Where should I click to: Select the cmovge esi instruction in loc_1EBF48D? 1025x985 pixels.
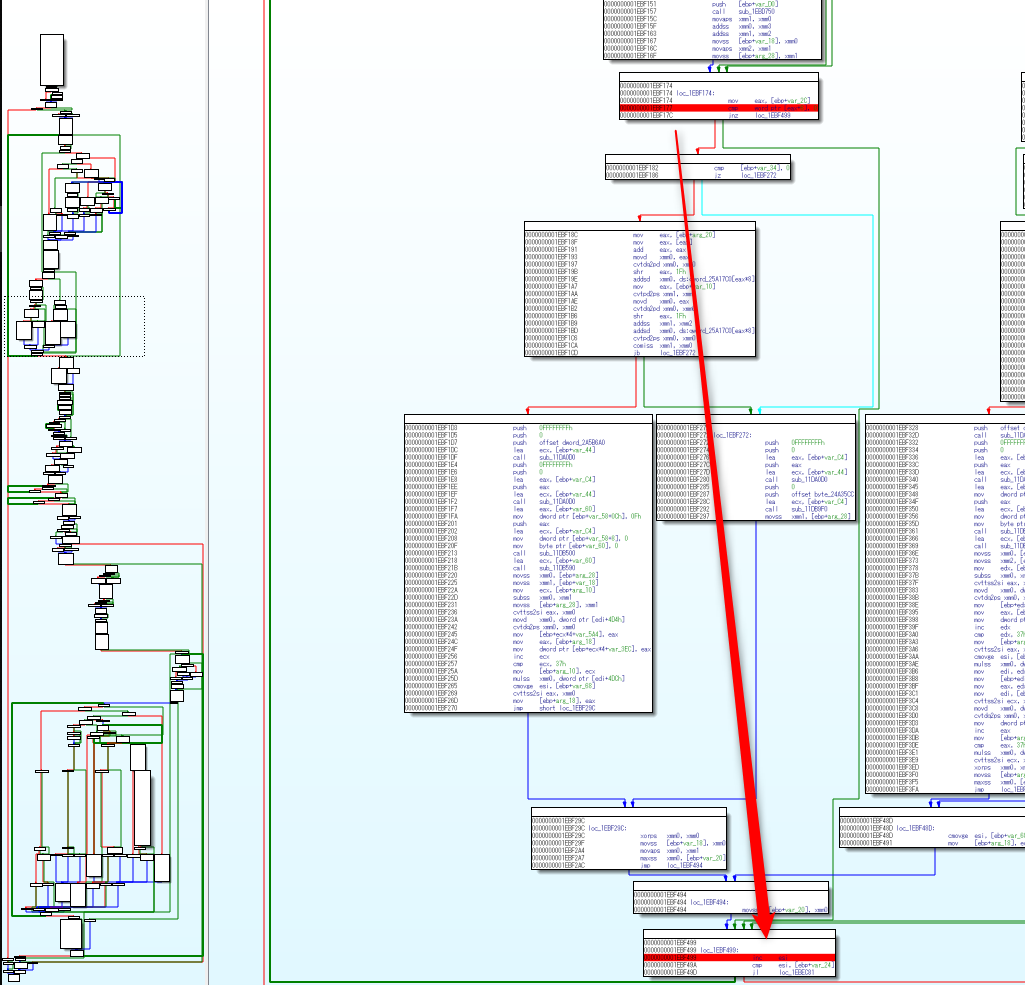tap(959, 836)
